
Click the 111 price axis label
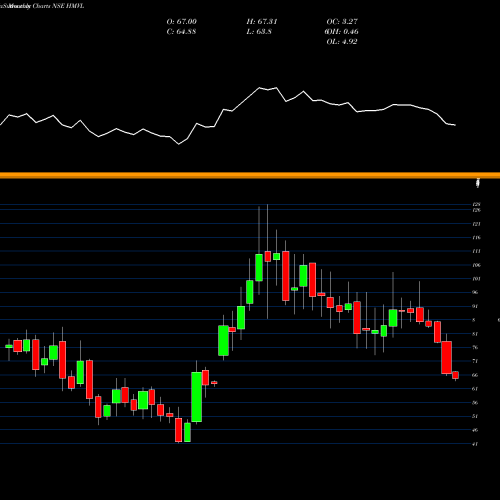[477, 251]
